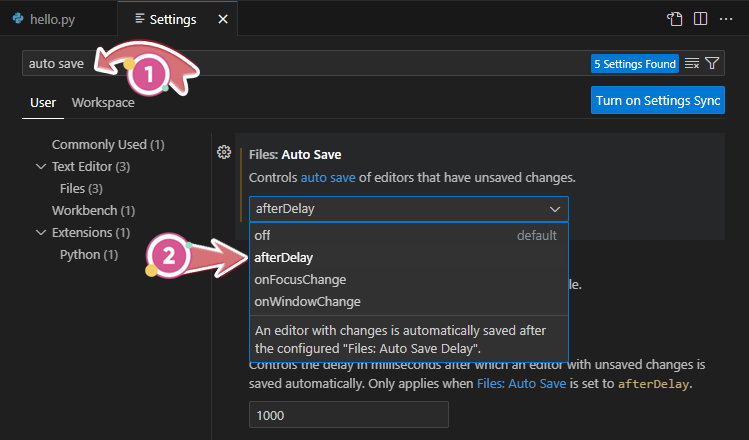749x440 pixels.
Task: Switch to Workspace settings tab
Action: (x=103, y=103)
